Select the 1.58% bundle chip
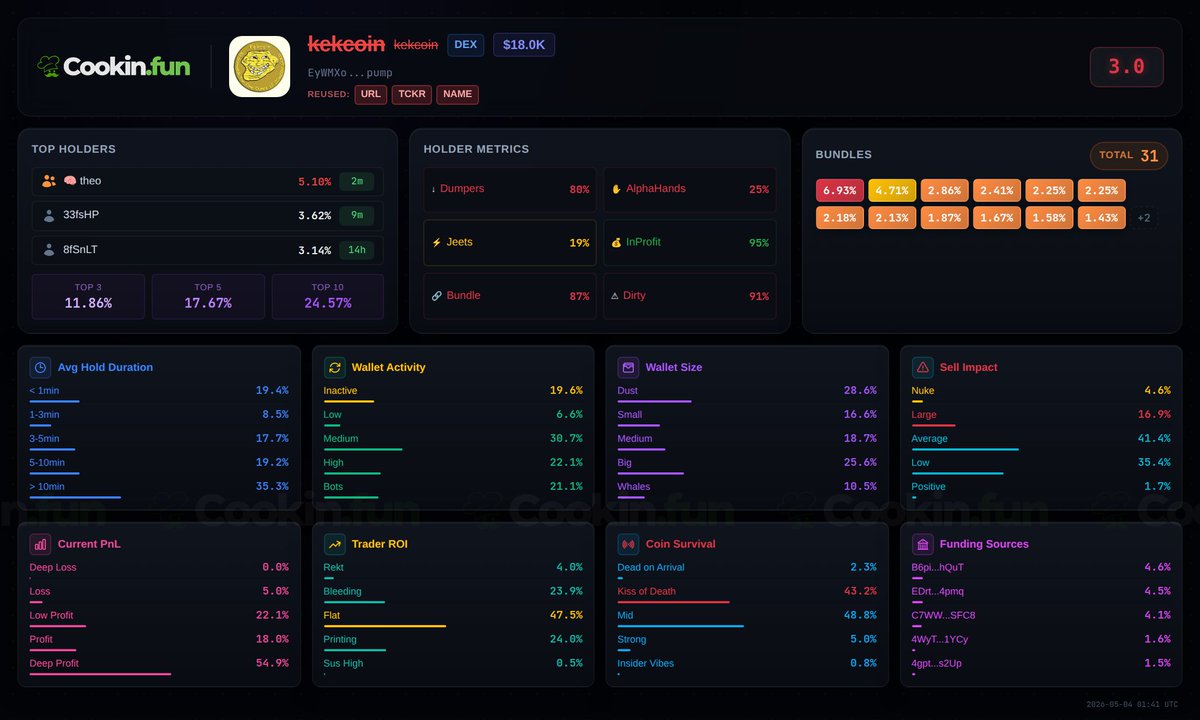The width and height of the screenshot is (1200, 720). click(1049, 218)
